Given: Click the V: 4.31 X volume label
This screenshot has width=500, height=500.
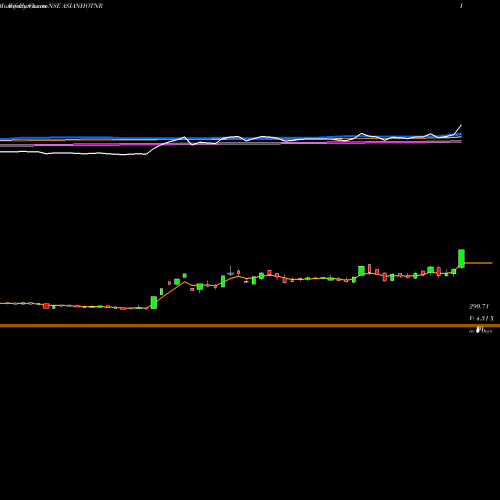Looking at the screenshot, I should click(481, 319).
